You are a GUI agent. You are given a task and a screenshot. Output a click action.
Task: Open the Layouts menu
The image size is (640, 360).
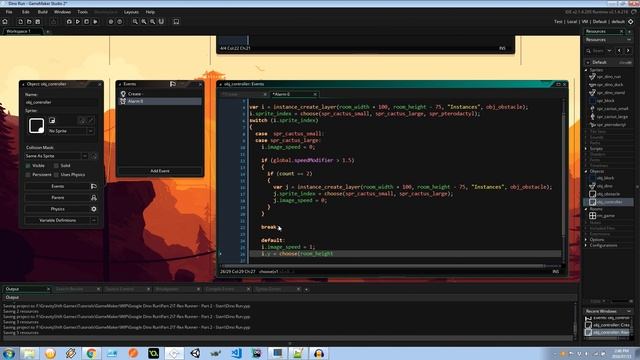click(131, 12)
